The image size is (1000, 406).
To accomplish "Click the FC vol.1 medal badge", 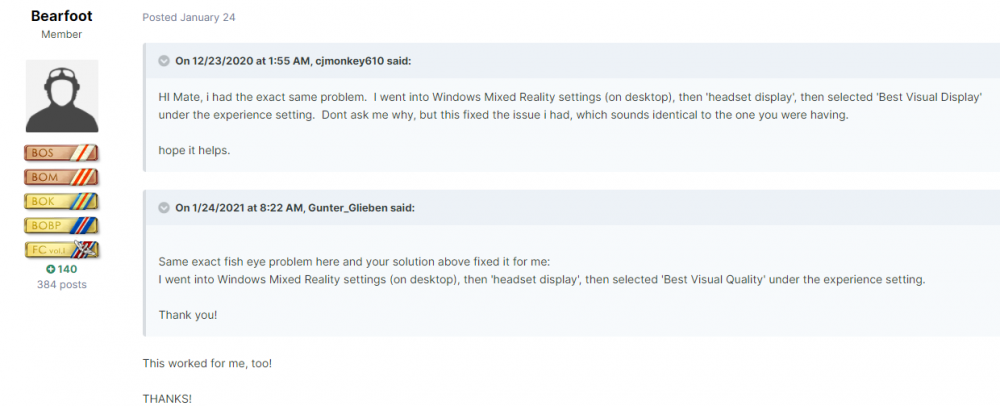I will point(62,249).
